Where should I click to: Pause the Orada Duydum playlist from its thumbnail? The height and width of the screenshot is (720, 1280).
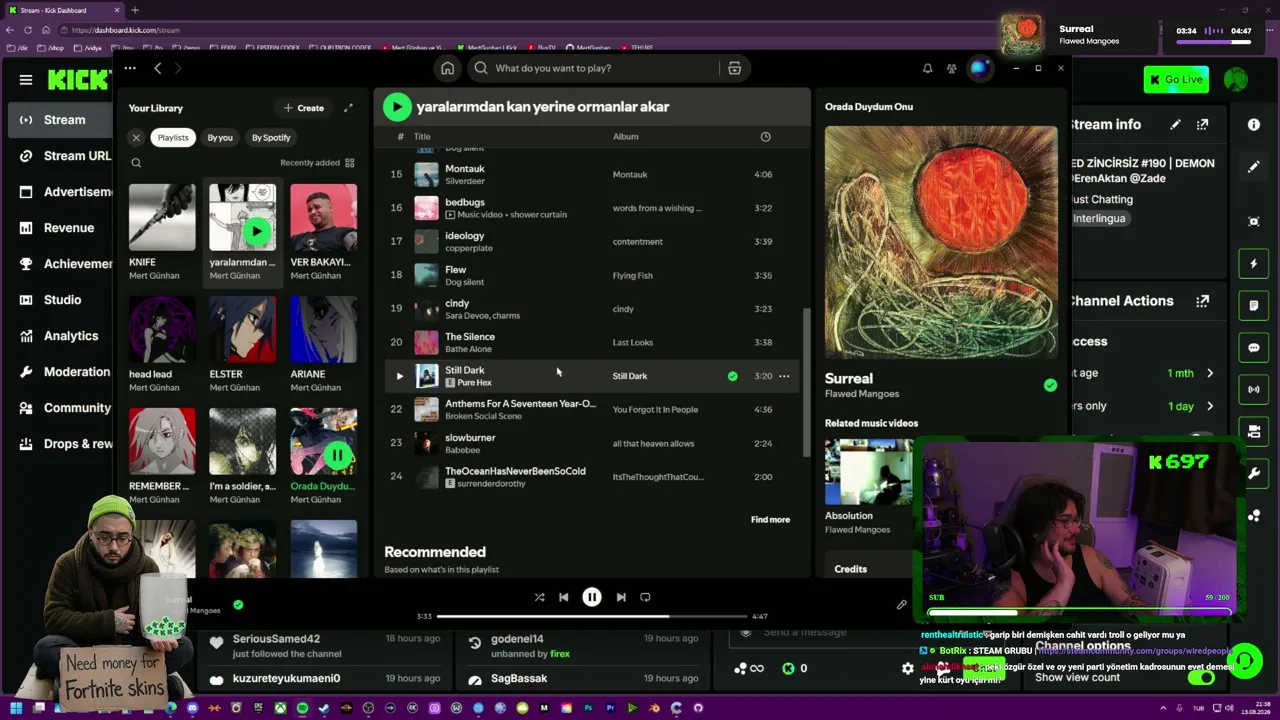click(337, 456)
